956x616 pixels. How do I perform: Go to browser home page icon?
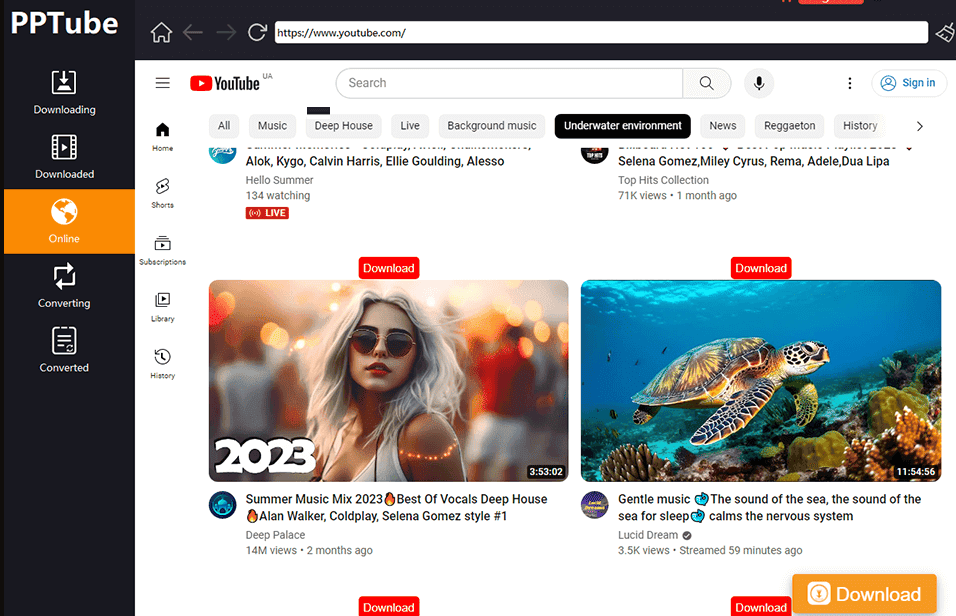coord(162,32)
